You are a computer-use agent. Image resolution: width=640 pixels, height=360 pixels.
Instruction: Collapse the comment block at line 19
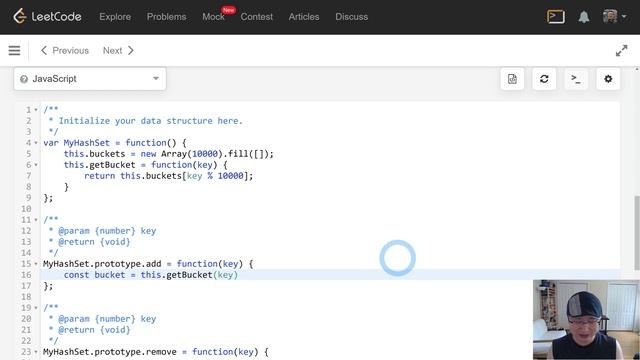(x=36, y=308)
